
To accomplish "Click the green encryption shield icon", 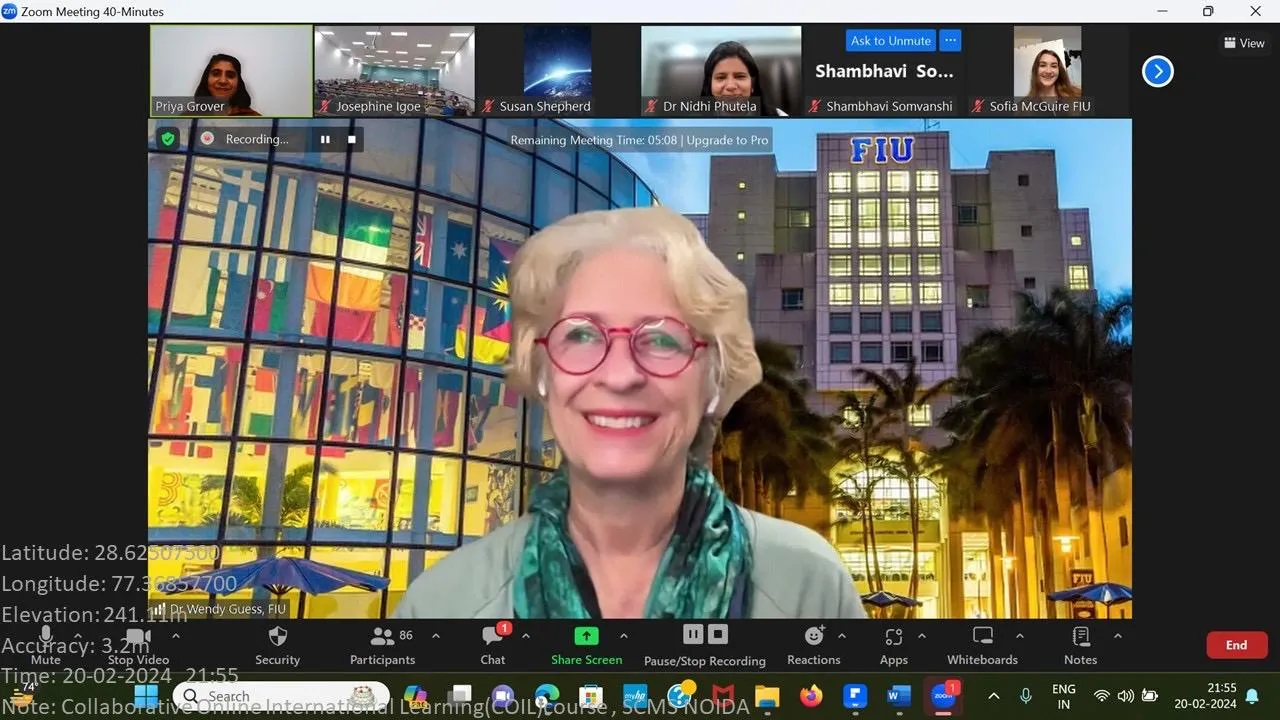I will coord(168,139).
